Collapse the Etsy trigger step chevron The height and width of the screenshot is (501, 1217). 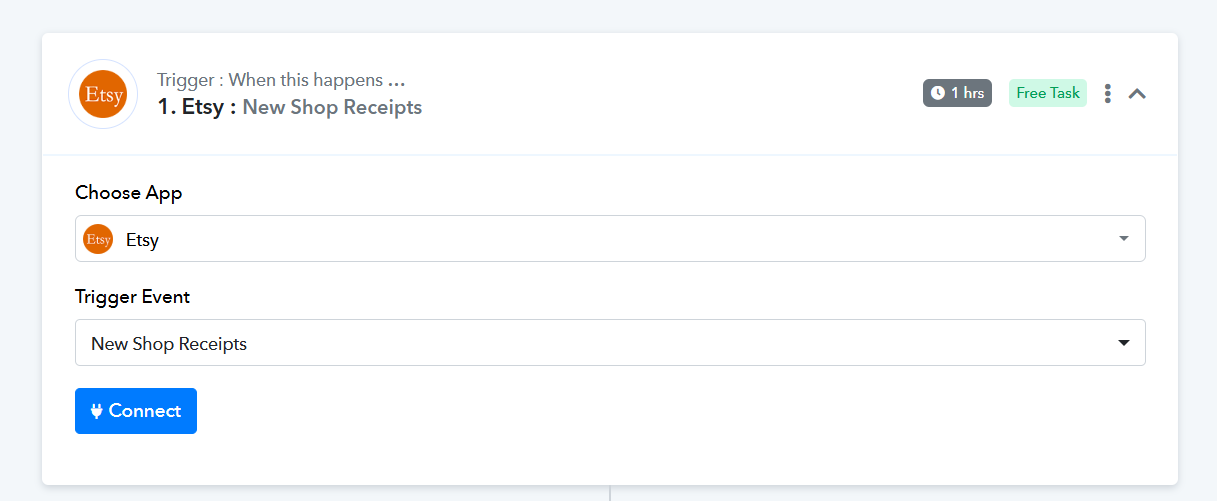pyautogui.click(x=1137, y=94)
